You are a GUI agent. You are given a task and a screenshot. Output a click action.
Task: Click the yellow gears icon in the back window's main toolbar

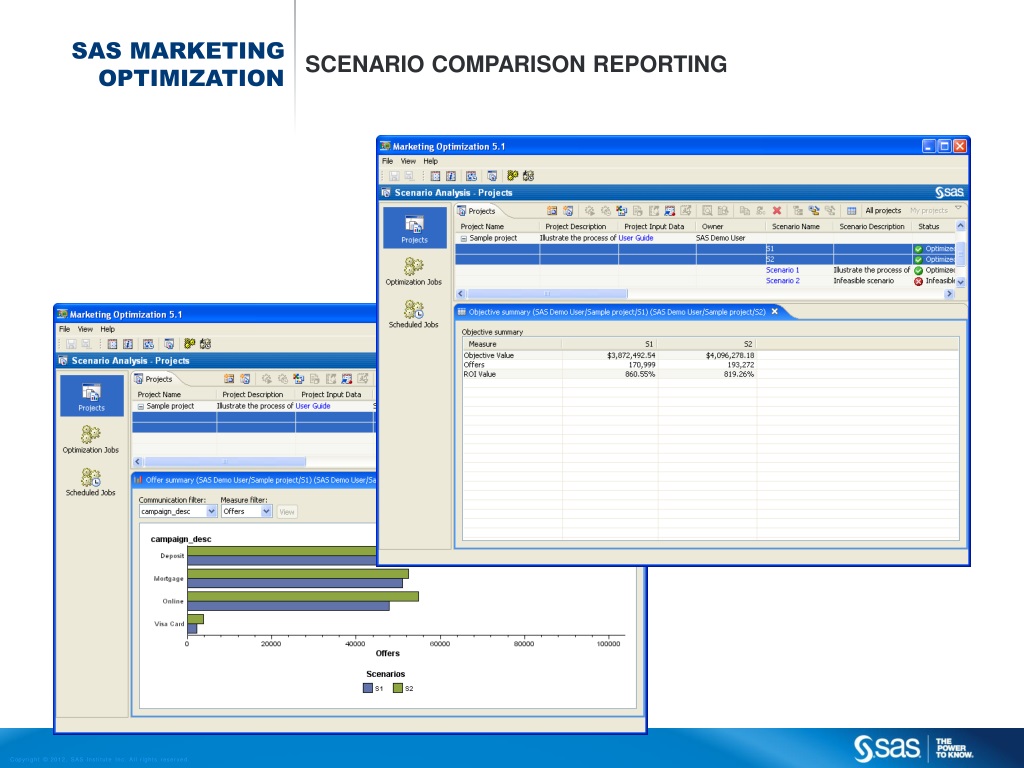(189, 344)
